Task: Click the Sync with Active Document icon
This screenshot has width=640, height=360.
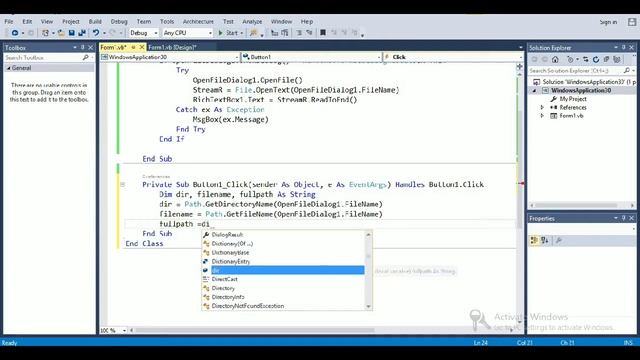Action: (586, 60)
